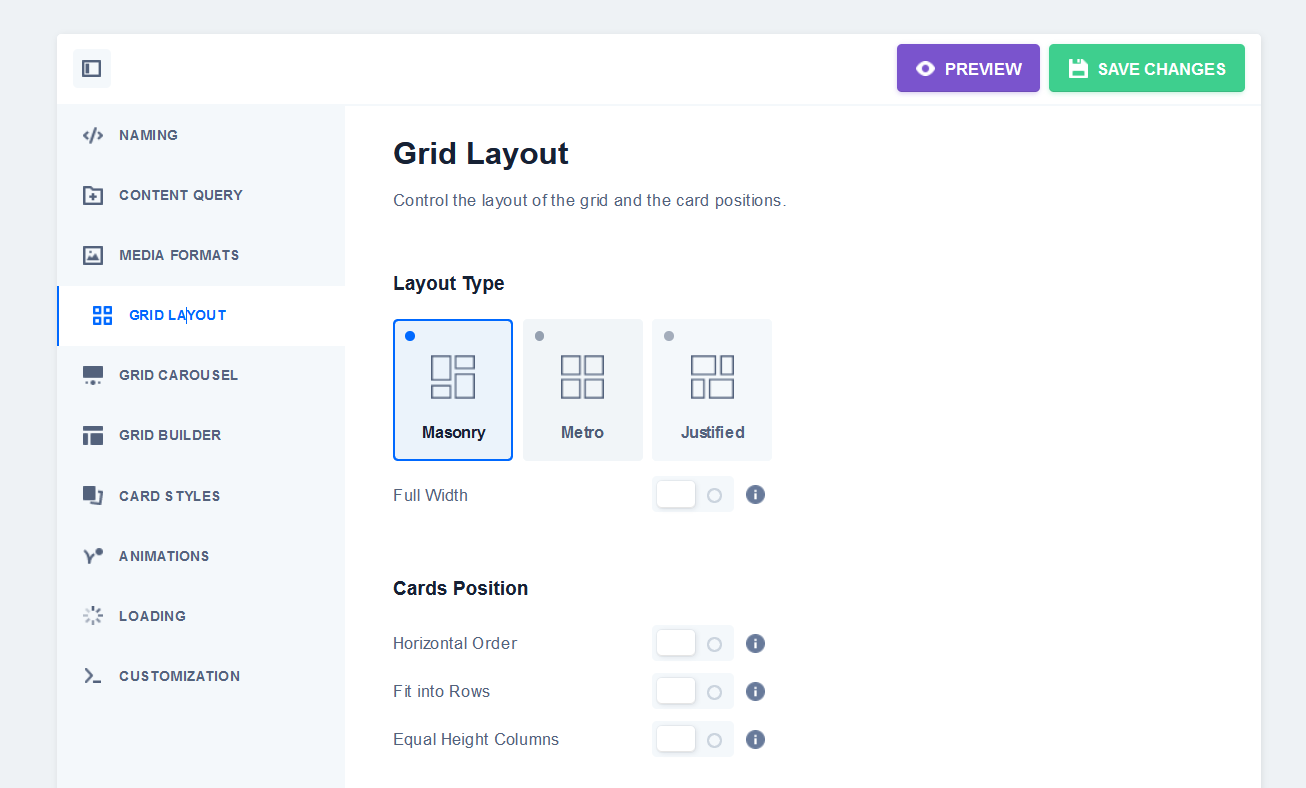Choose the Justified layout type

(x=712, y=390)
